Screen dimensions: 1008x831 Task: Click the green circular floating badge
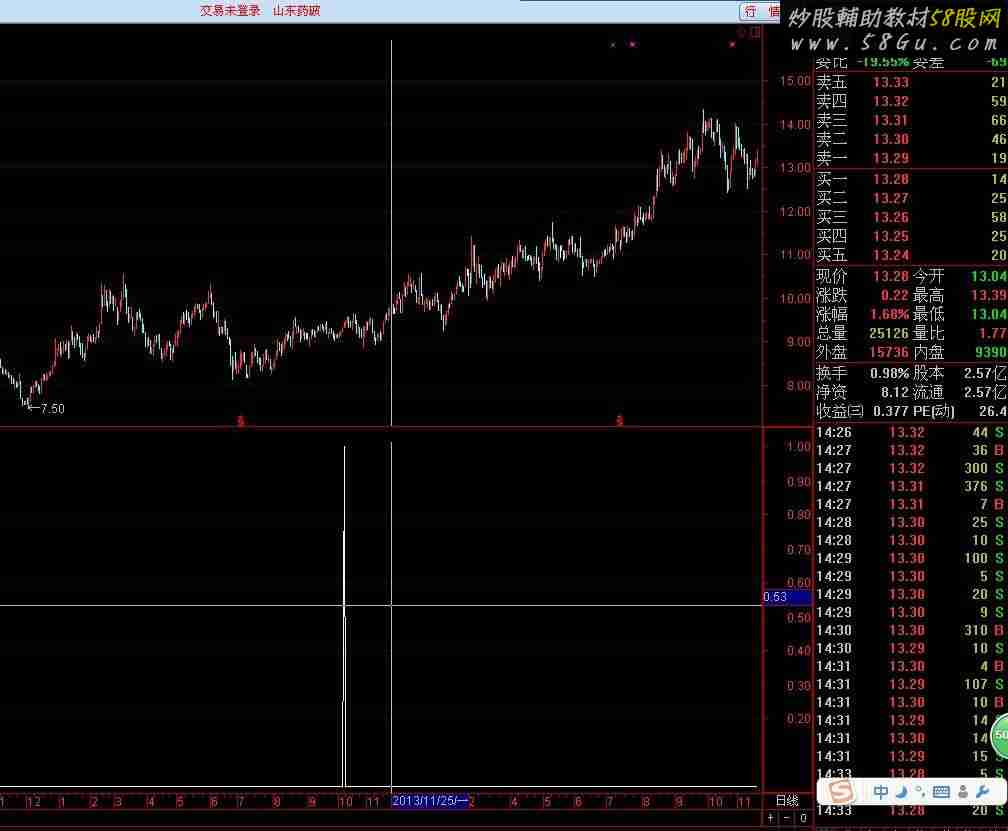click(999, 737)
